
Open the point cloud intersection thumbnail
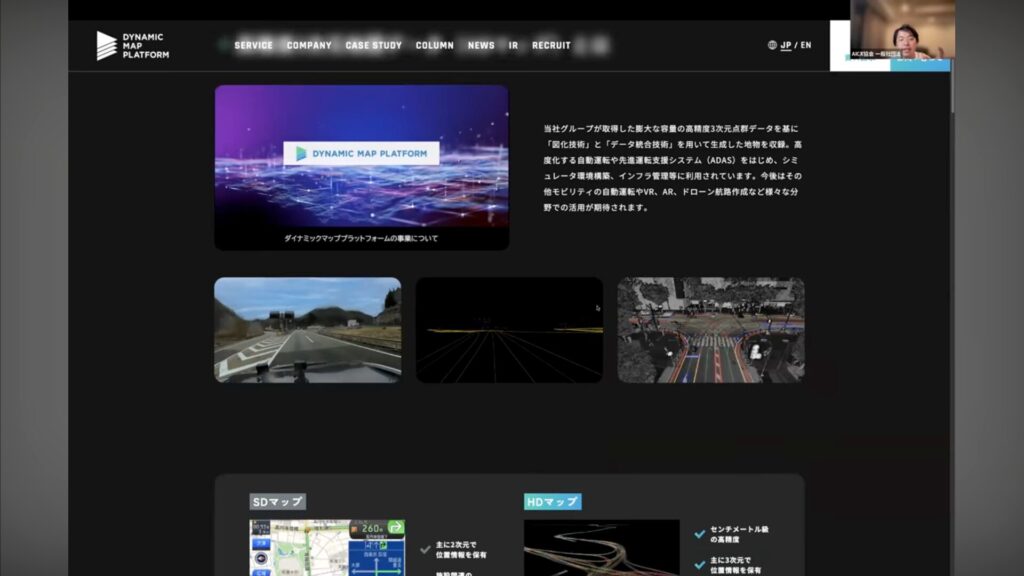(x=710, y=329)
